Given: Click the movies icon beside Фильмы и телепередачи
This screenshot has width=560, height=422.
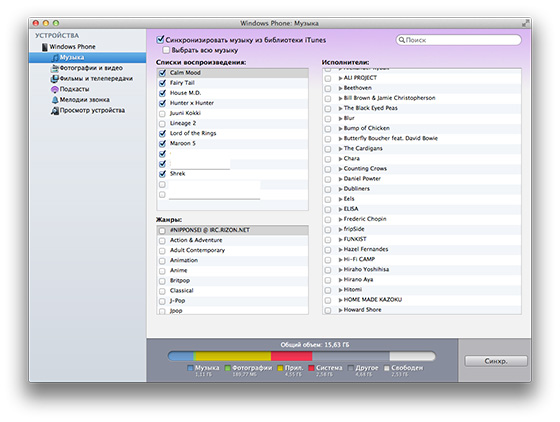Looking at the screenshot, I should [55, 79].
